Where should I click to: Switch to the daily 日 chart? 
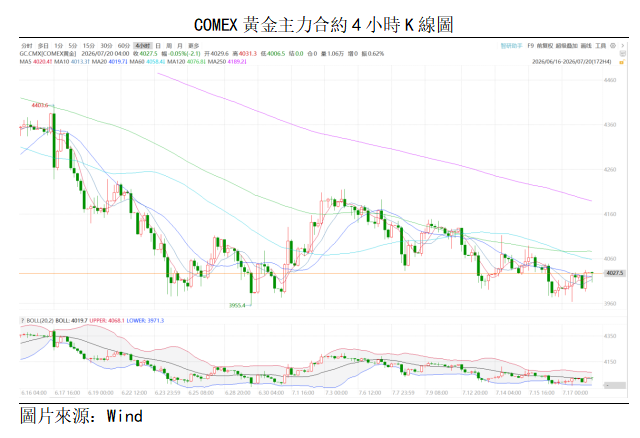158,46
